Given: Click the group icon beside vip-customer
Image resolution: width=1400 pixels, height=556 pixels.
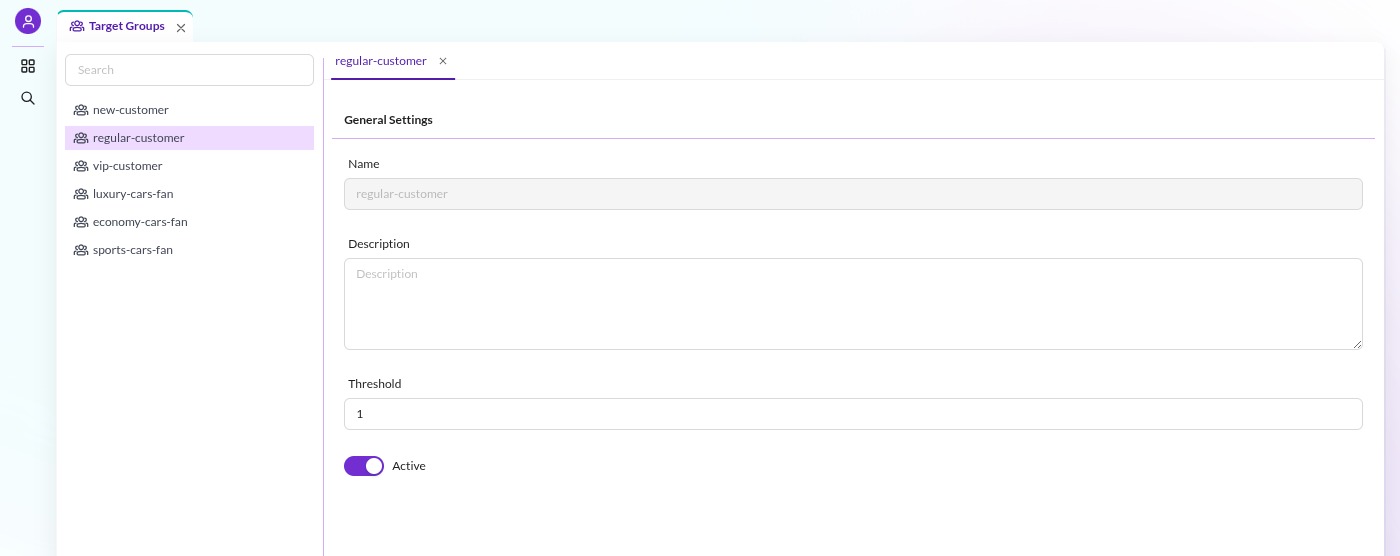Looking at the screenshot, I should click(x=81, y=166).
